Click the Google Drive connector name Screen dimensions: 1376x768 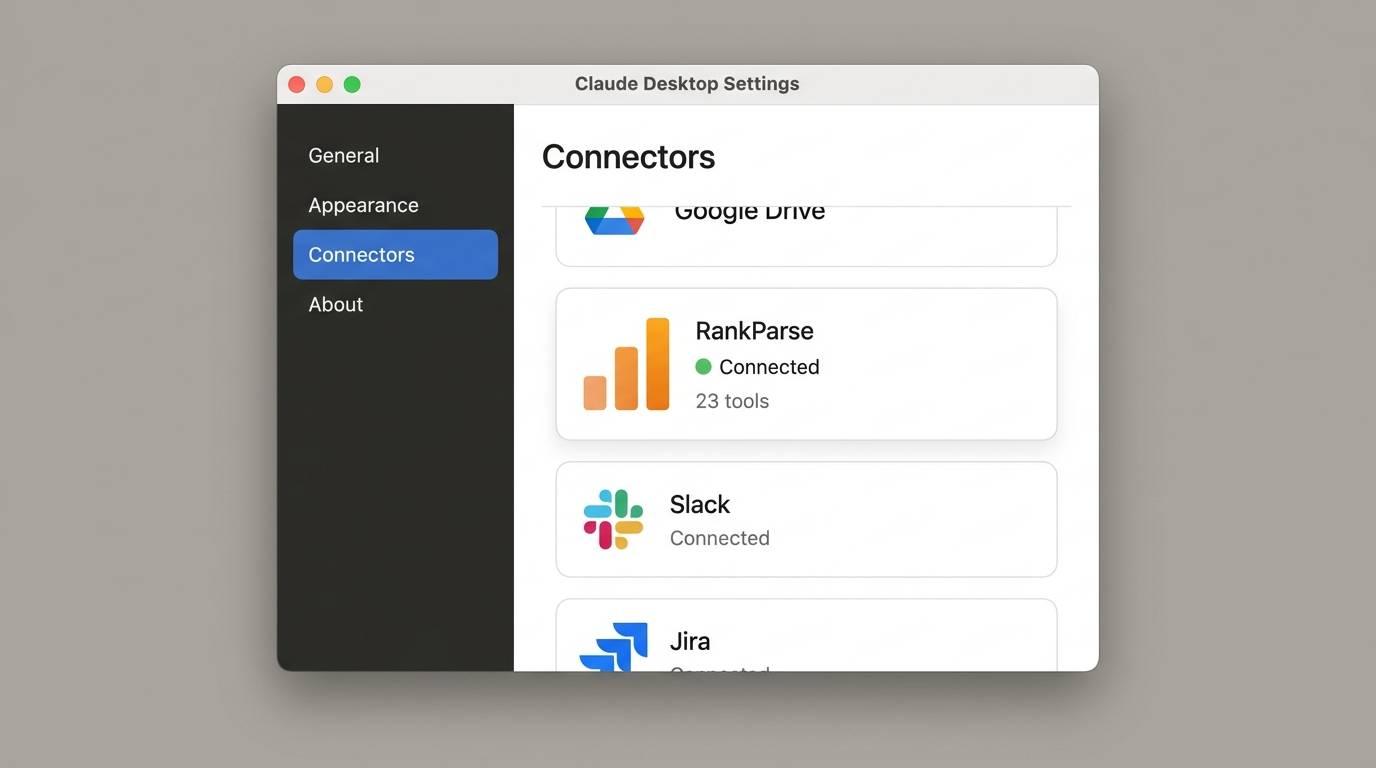tap(750, 213)
